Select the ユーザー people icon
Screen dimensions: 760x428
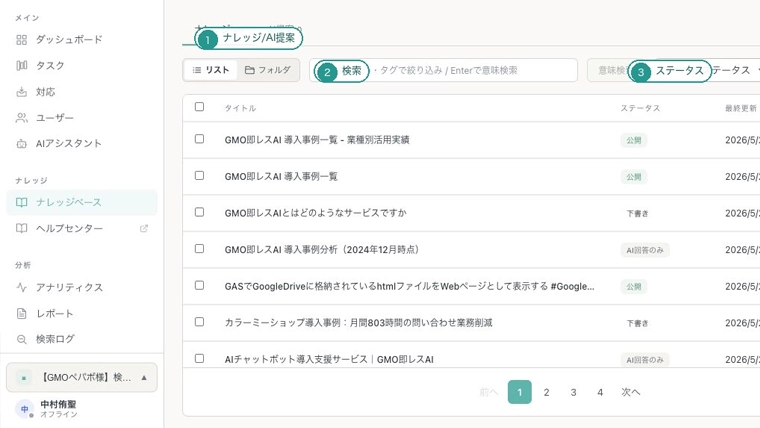[21, 118]
